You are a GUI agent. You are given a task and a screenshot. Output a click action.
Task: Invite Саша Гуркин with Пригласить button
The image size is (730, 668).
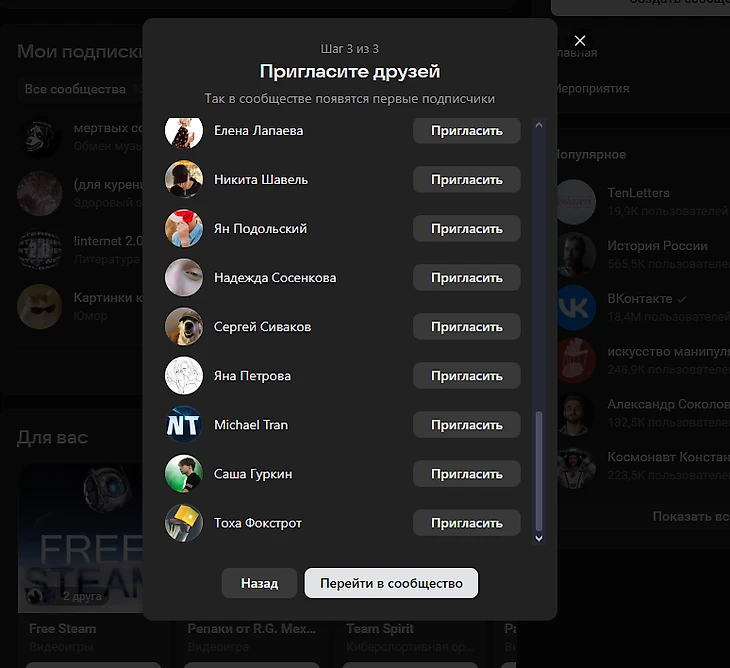pyautogui.click(x=466, y=474)
